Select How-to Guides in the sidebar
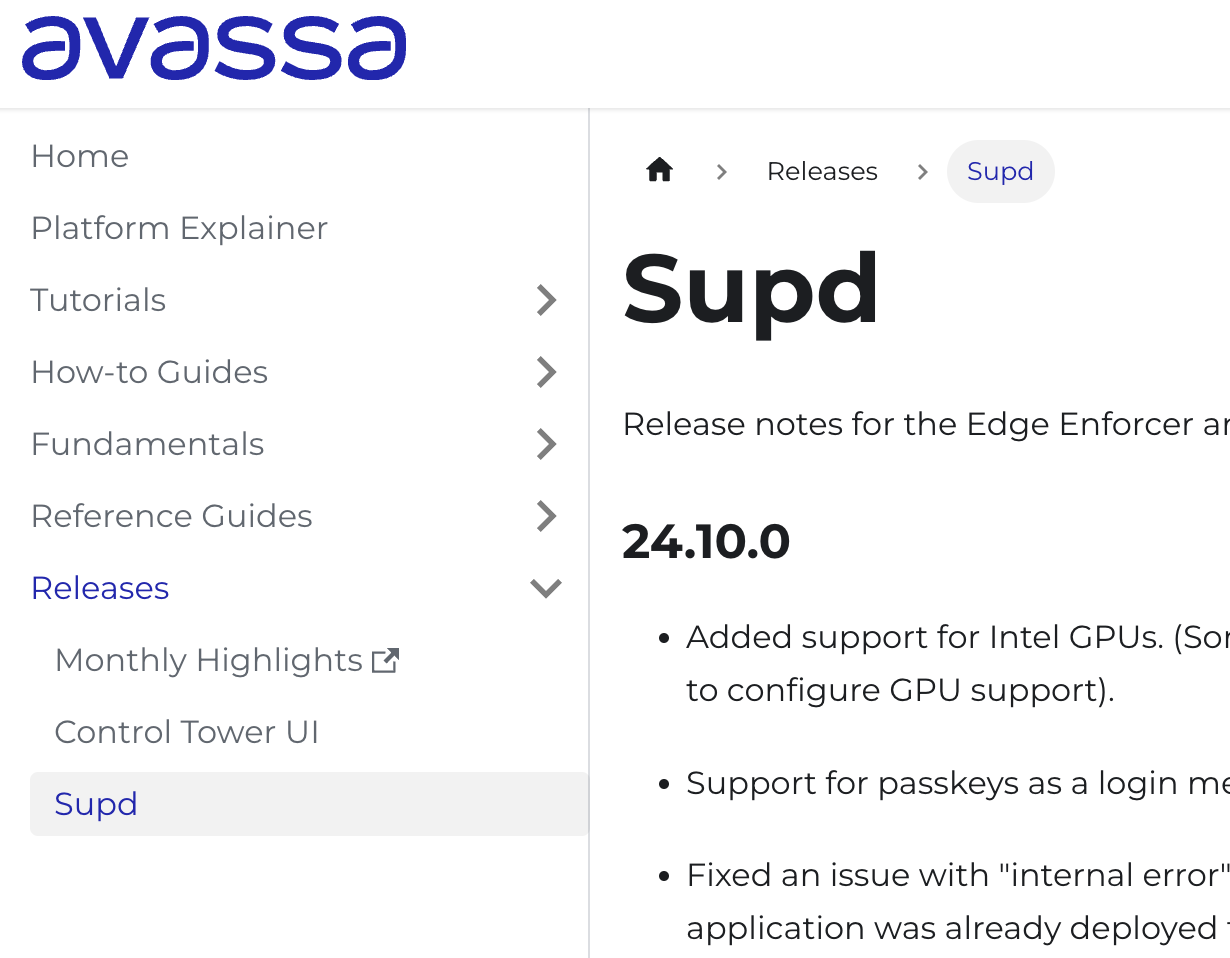The image size is (1230, 958). (x=149, y=372)
